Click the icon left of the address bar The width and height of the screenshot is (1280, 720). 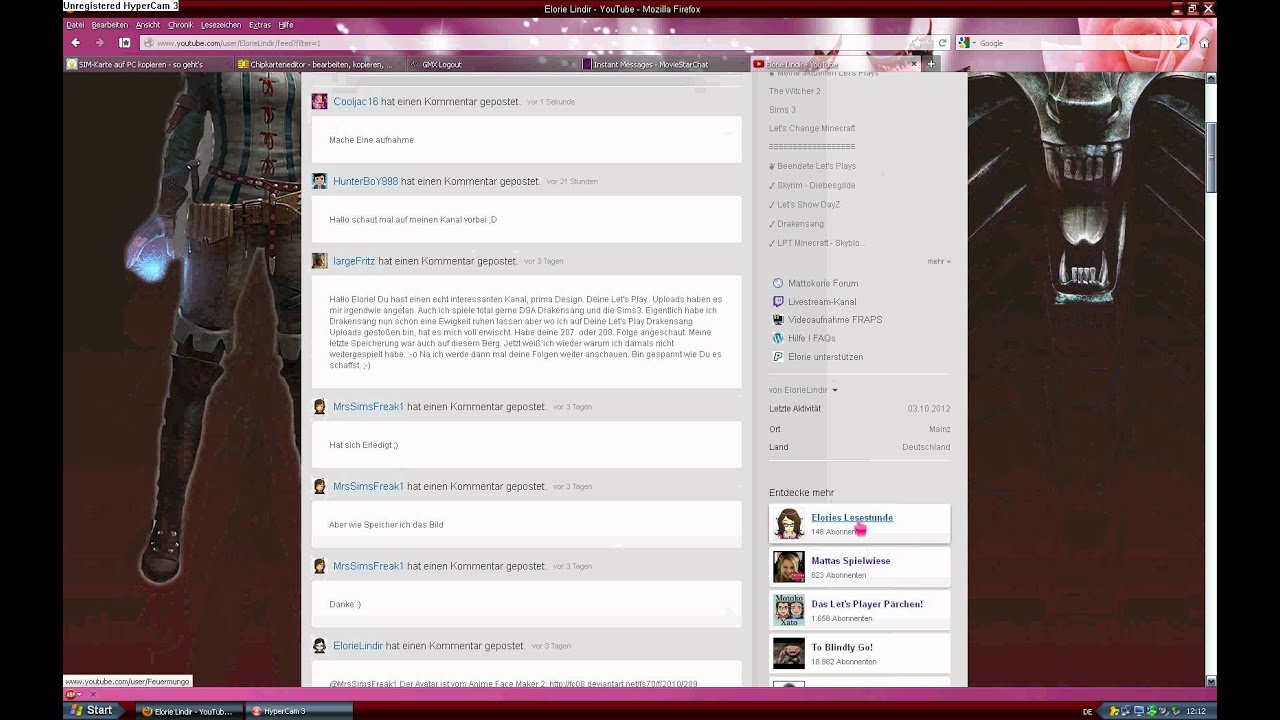[x=125, y=43]
